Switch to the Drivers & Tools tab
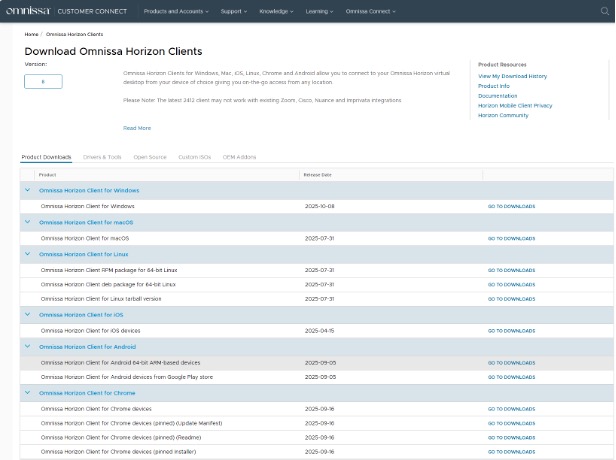Viewport: 616px width, 460px height. pos(102,157)
